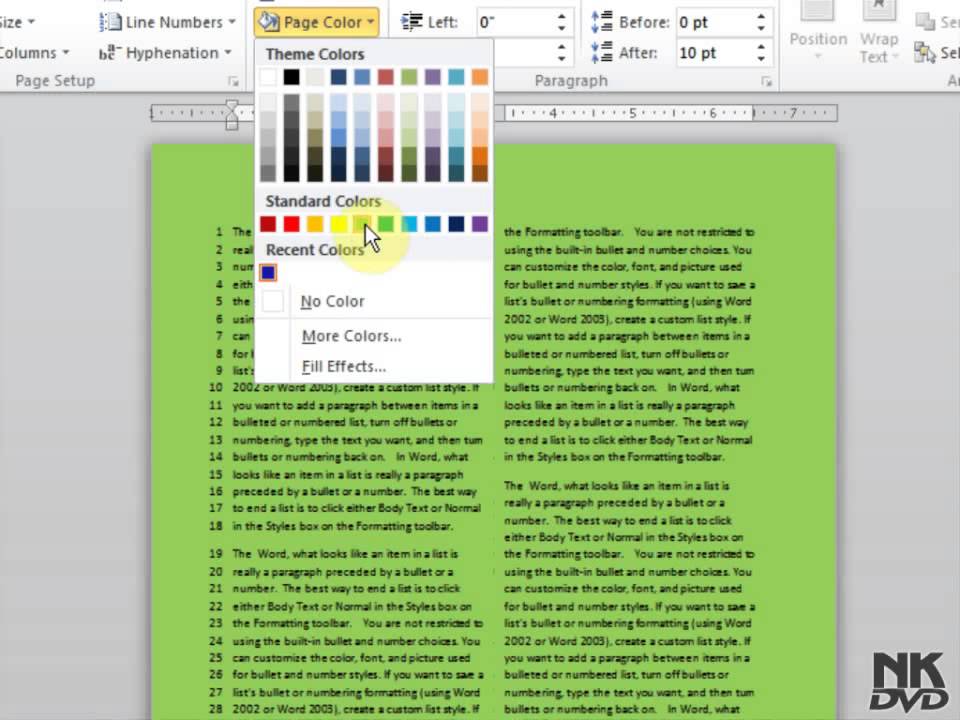Click the first-line indent marker on ruler

232,106
